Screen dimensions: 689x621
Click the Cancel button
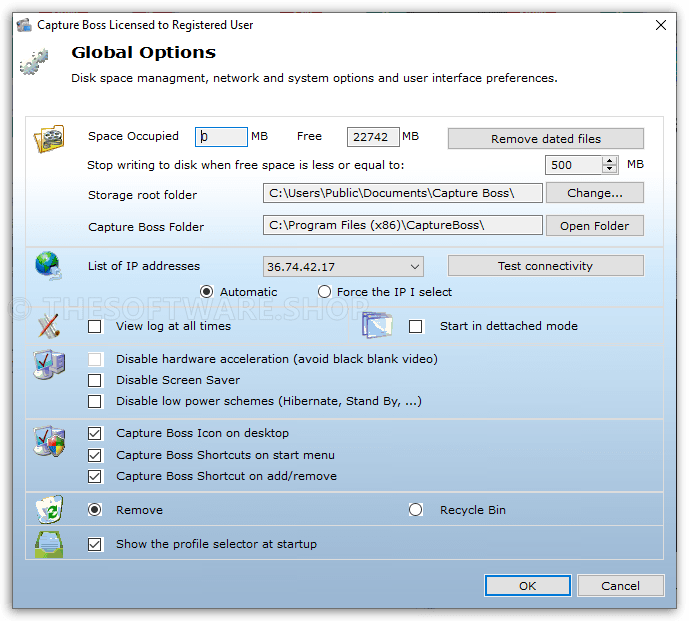[620, 586]
